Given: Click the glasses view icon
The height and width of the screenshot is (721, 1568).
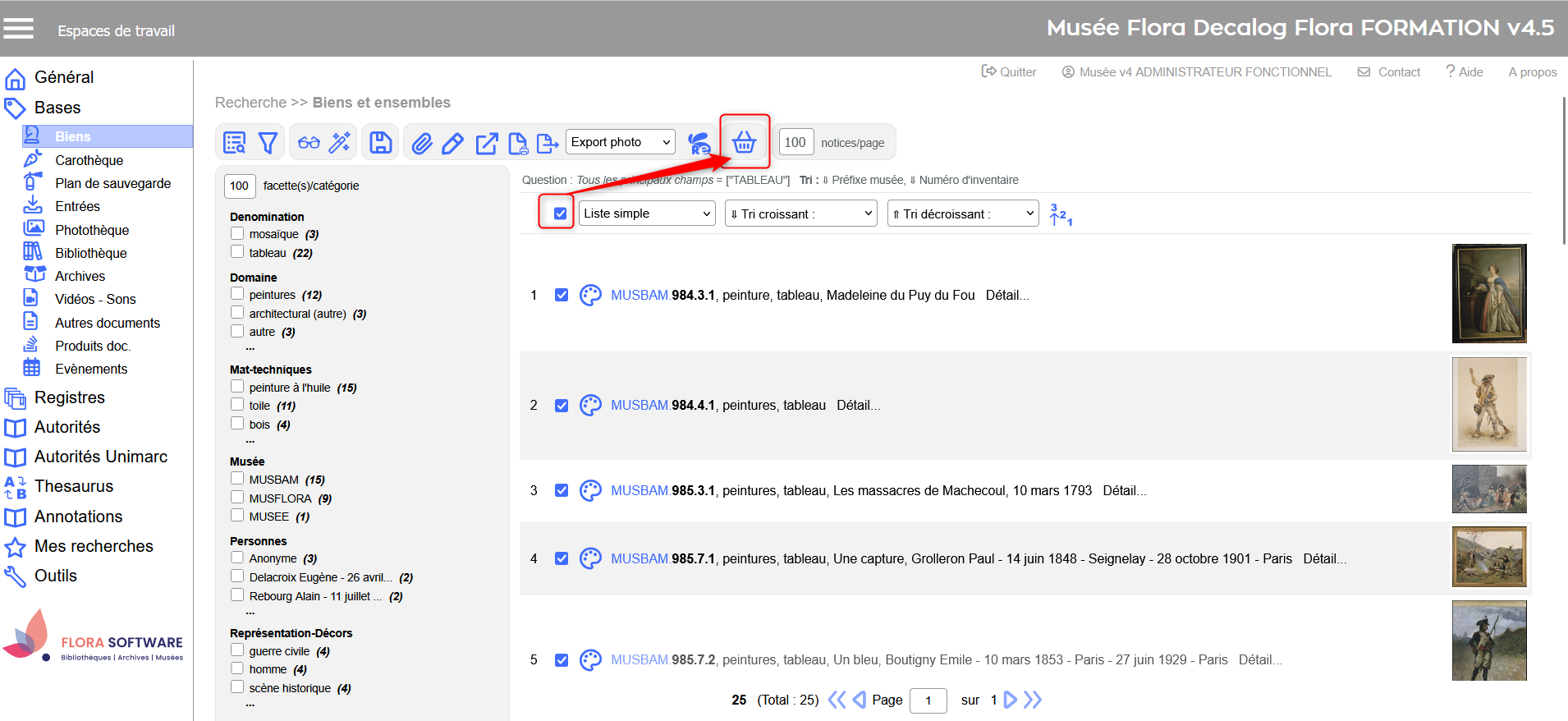Looking at the screenshot, I should [309, 143].
